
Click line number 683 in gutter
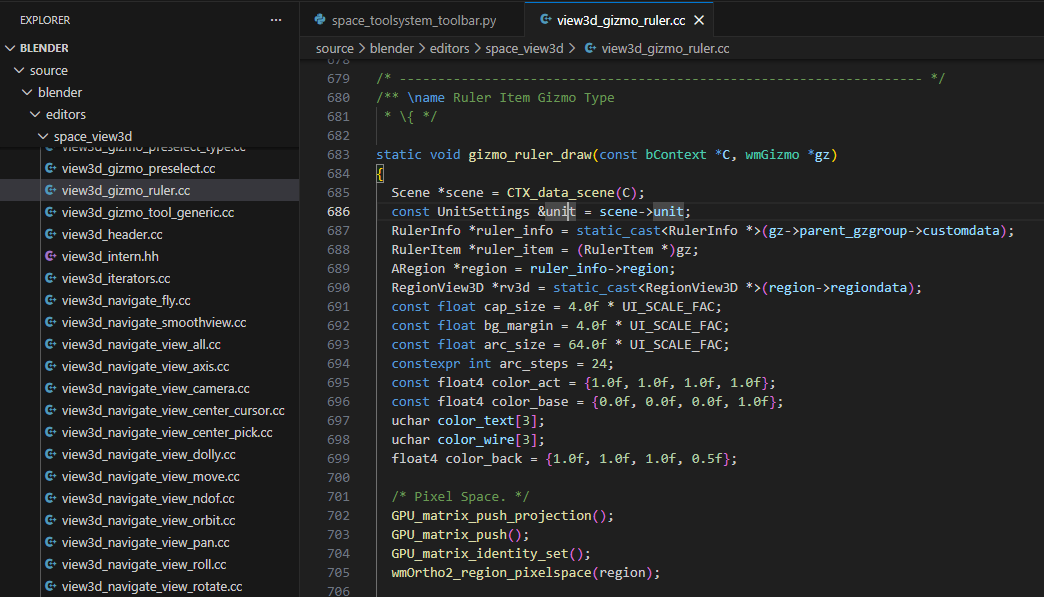tap(338, 154)
